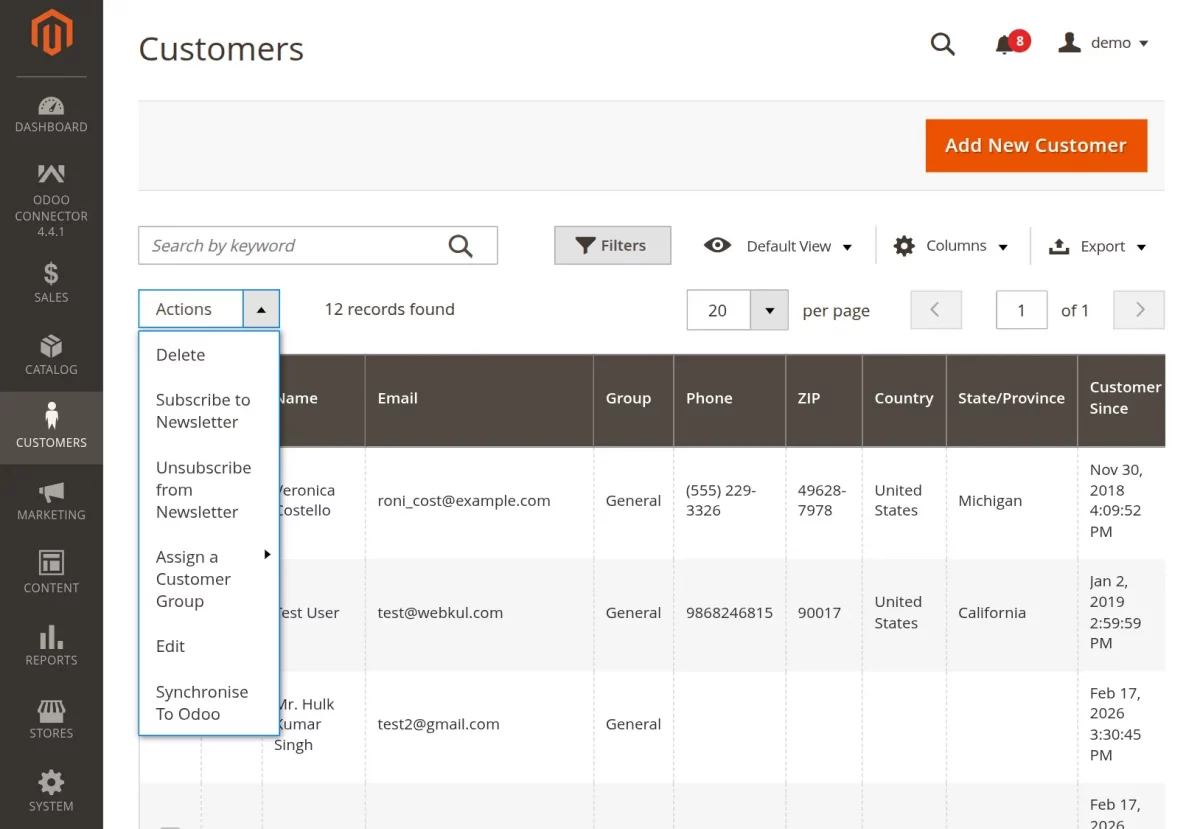Click the Add New Customer button

coord(1036,146)
